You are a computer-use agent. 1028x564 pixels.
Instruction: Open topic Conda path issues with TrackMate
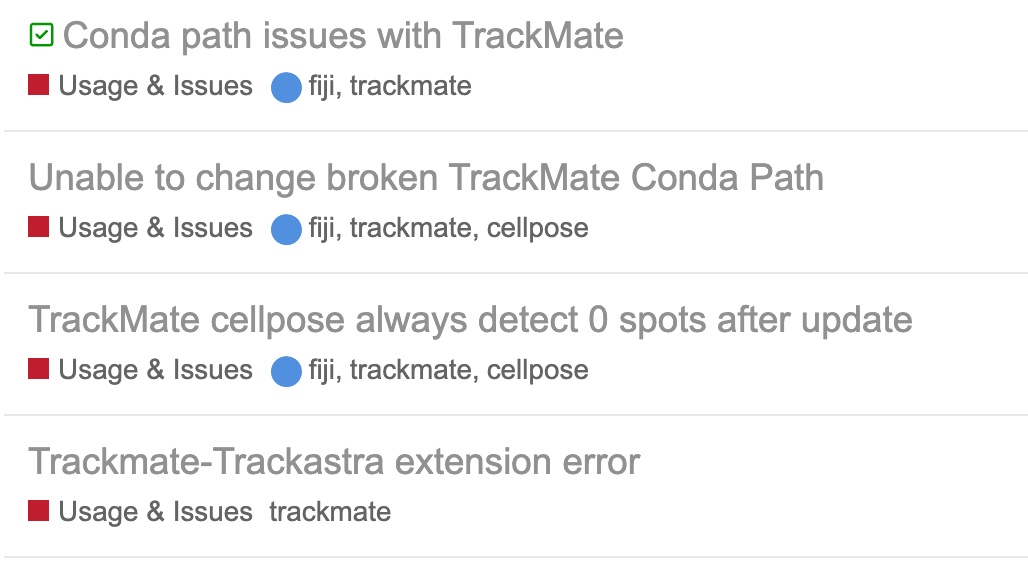click(343, 36)
